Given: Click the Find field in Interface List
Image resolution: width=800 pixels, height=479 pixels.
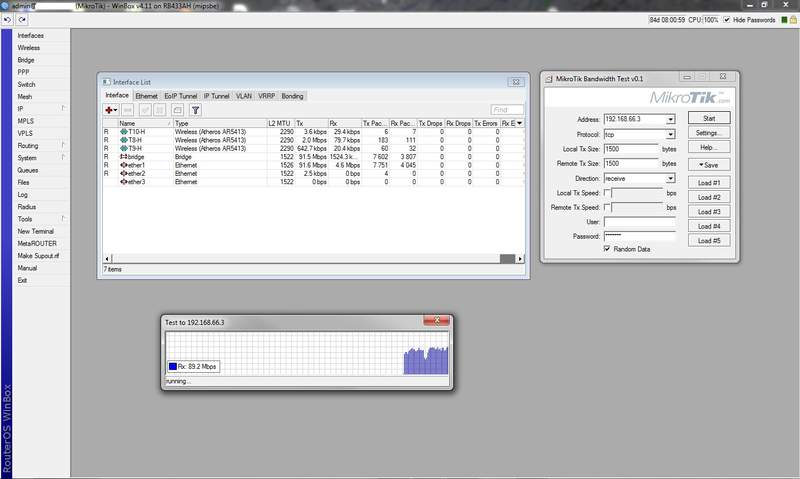Looking at the screenshot, I should click(x=507, y=110).
